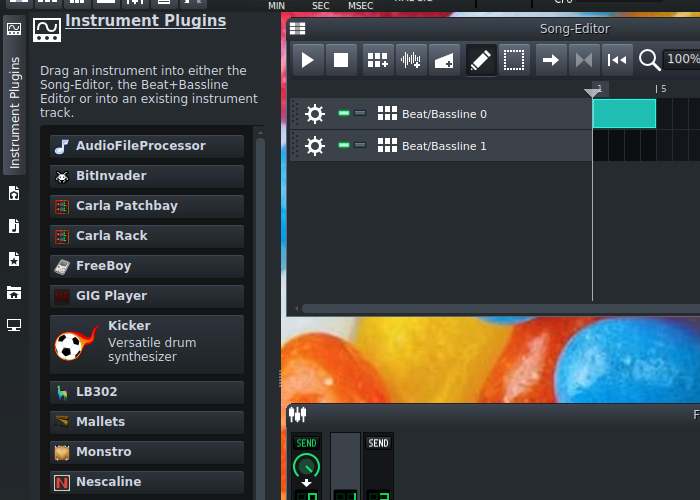Open the My Presets star icon

tap(14, 259)
